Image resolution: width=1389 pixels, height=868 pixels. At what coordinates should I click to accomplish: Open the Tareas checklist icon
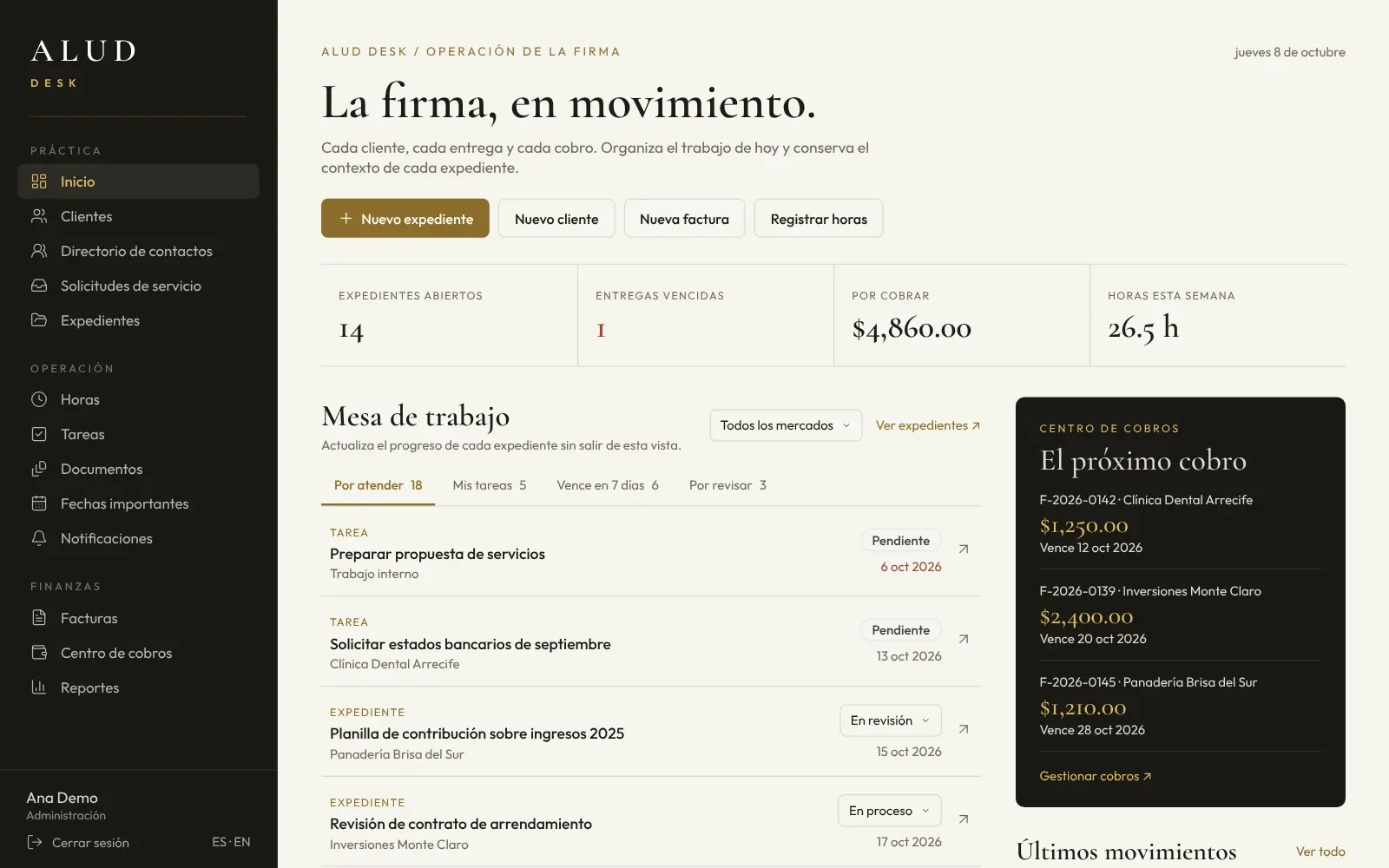(39, 434)
